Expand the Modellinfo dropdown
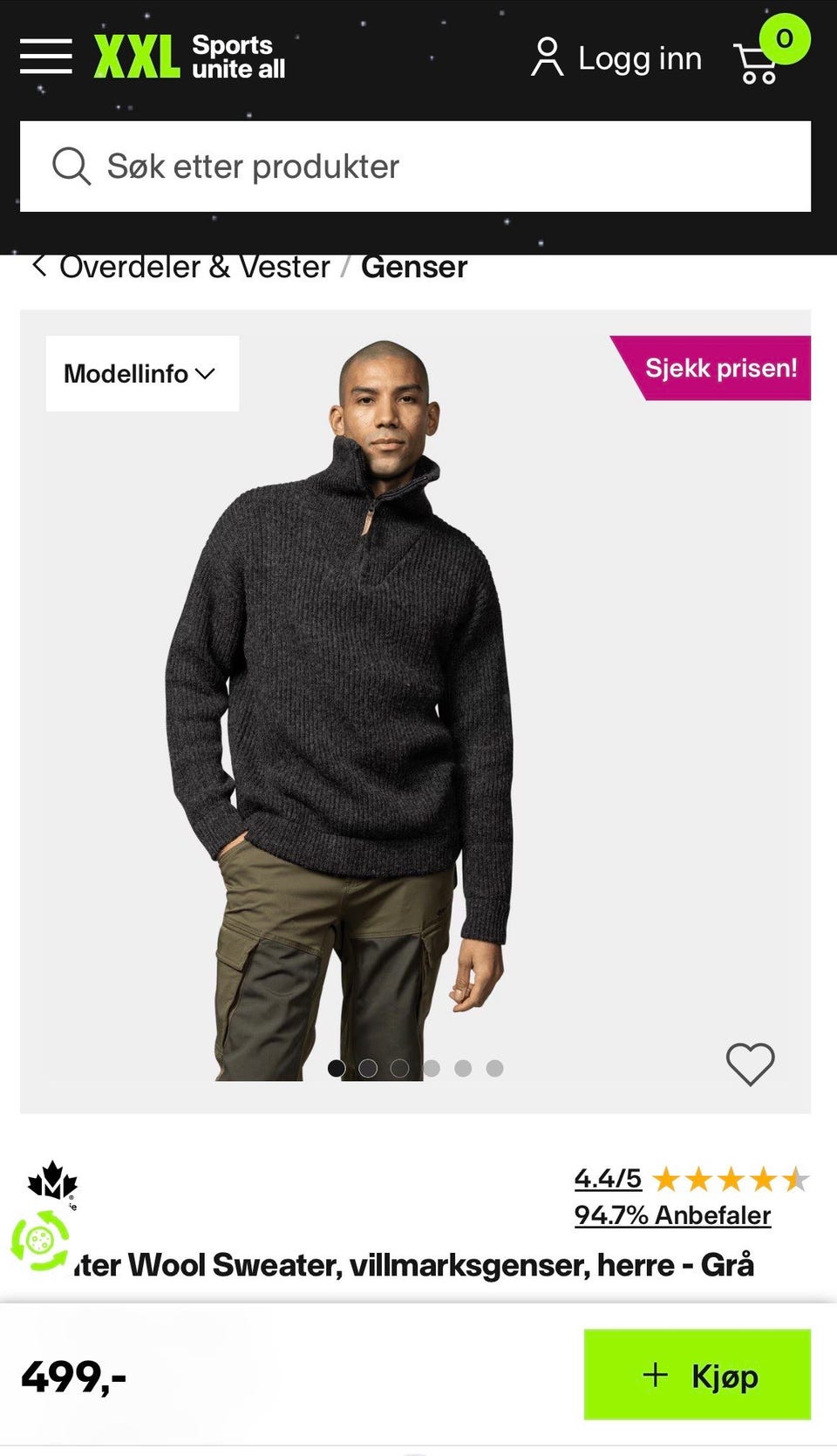The image size is (837, 1456). click(x=142, y=373)
